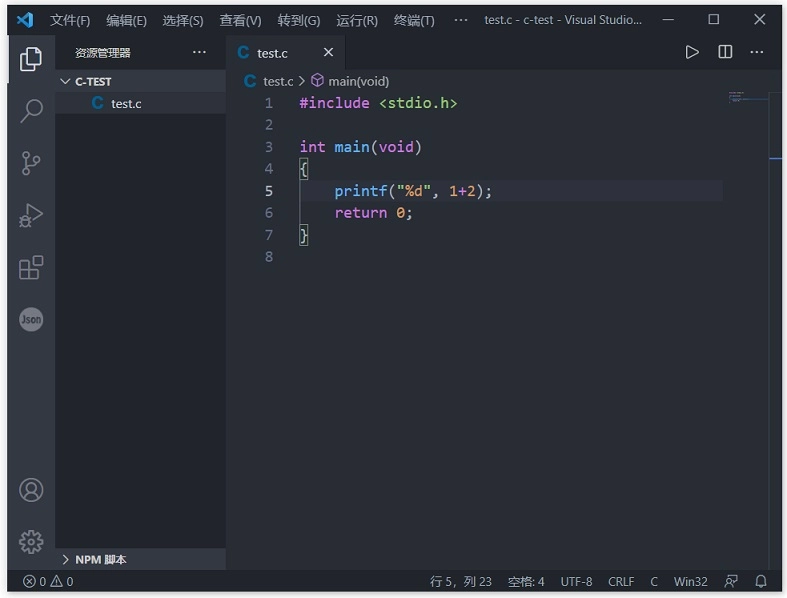Open the 转到(G) menu

299,20
